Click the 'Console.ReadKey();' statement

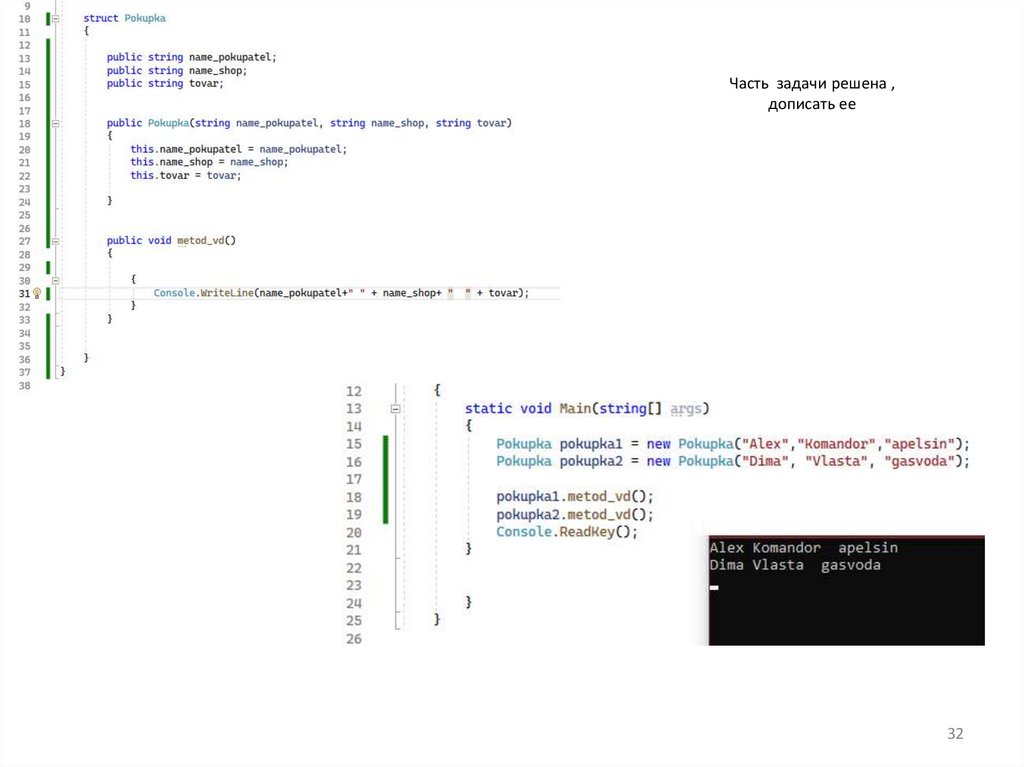click(x=567, y=532)
